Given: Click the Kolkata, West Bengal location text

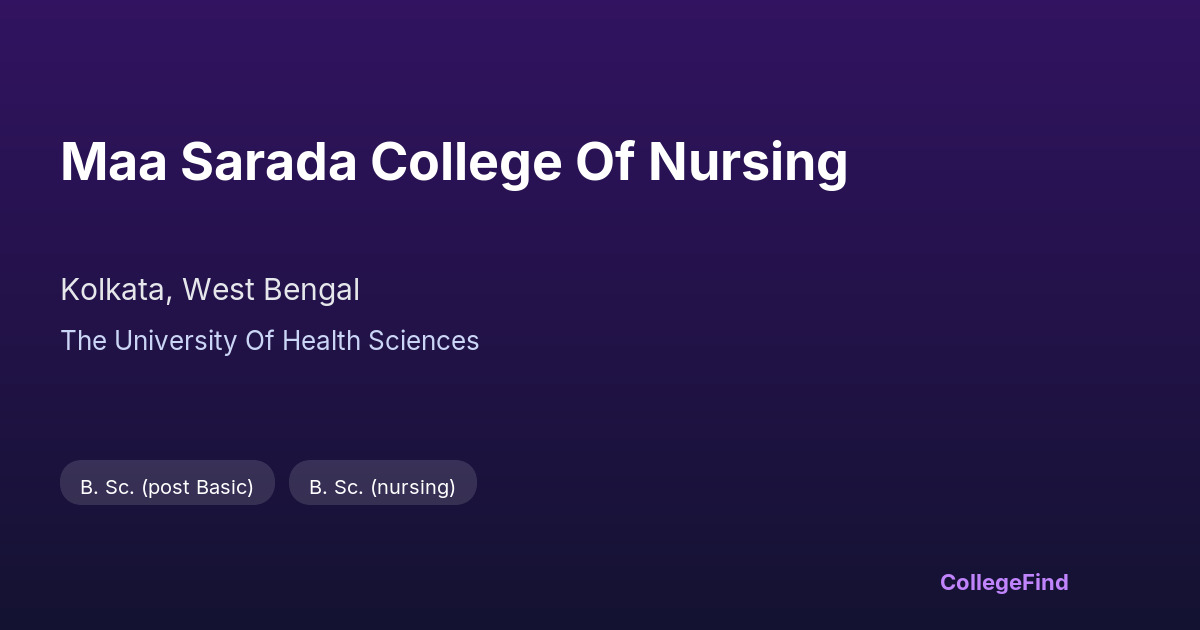Looking at the screenshot, I should [x=210, y=290].
